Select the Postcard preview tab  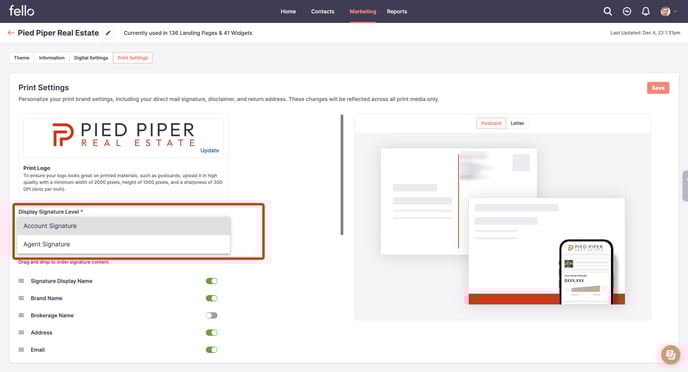491,123
